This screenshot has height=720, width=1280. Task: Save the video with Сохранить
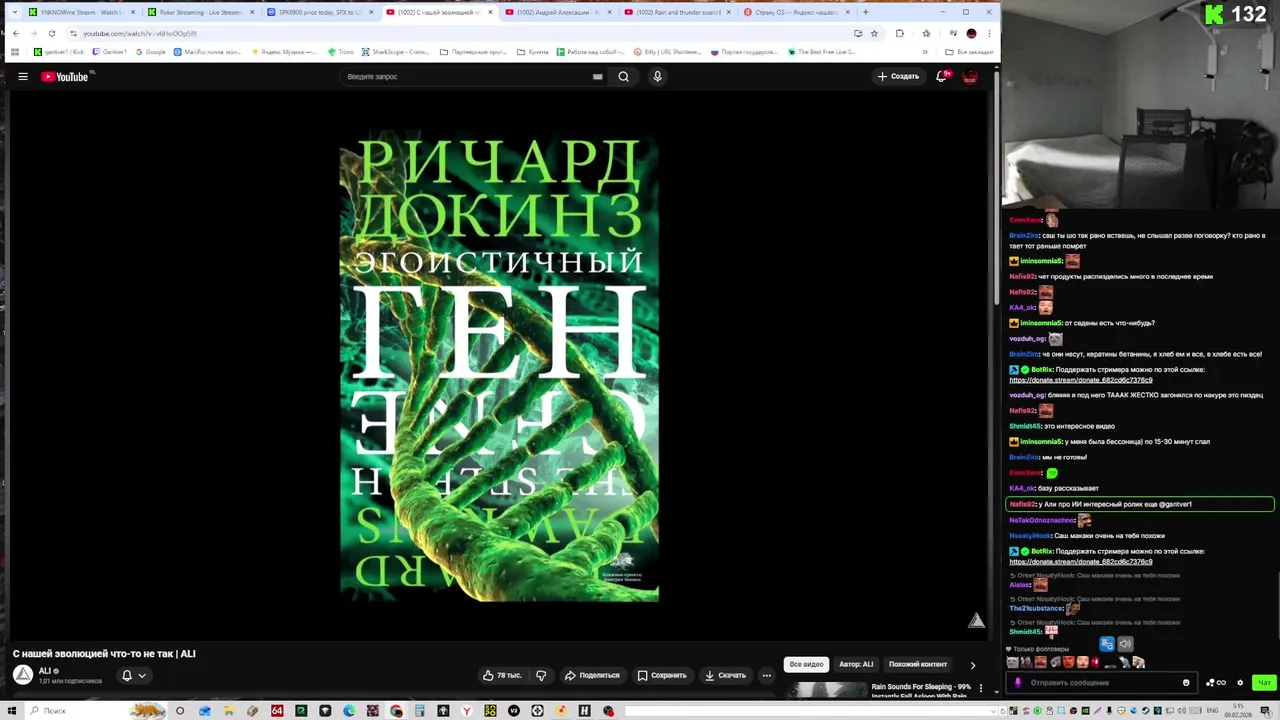662,675
